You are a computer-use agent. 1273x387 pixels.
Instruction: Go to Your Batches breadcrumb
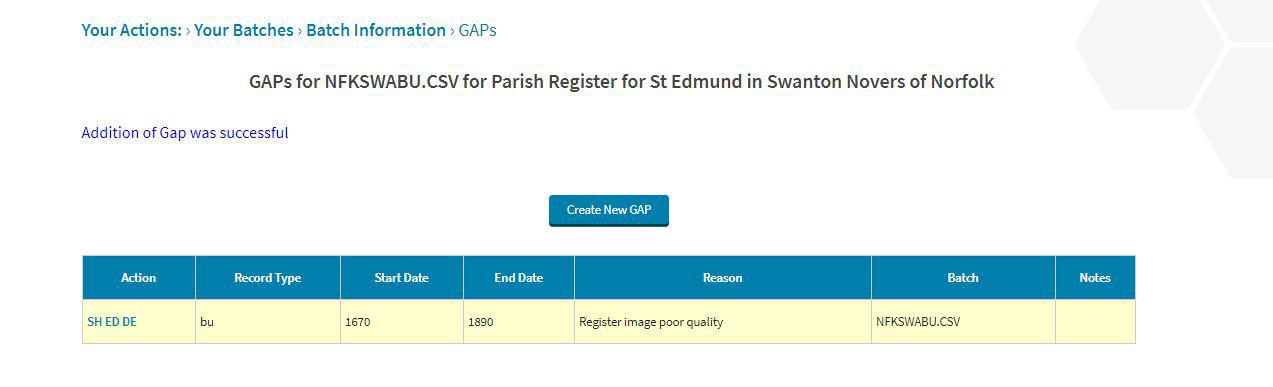pos(244,30)
